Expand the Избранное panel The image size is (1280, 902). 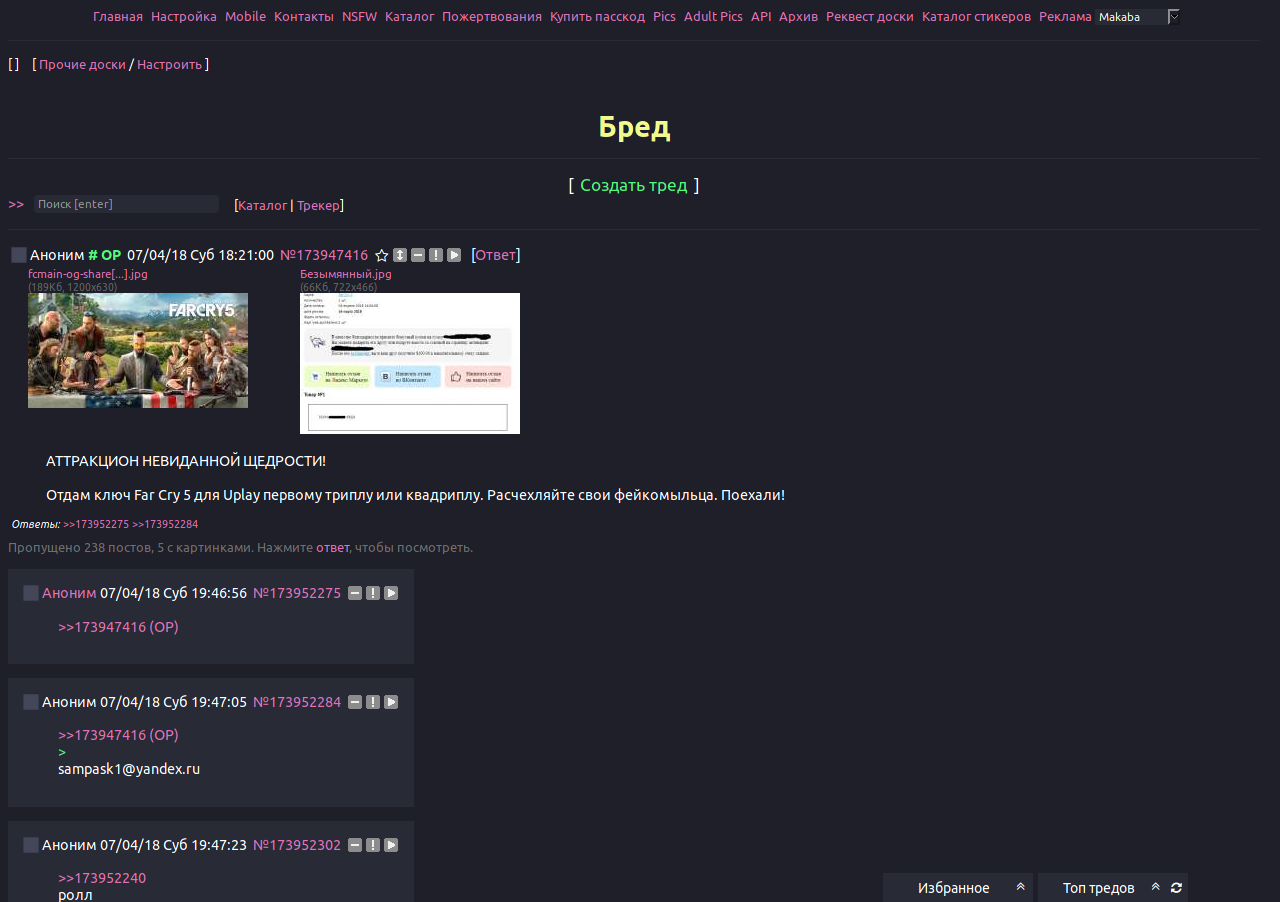tap(1020, 887)
